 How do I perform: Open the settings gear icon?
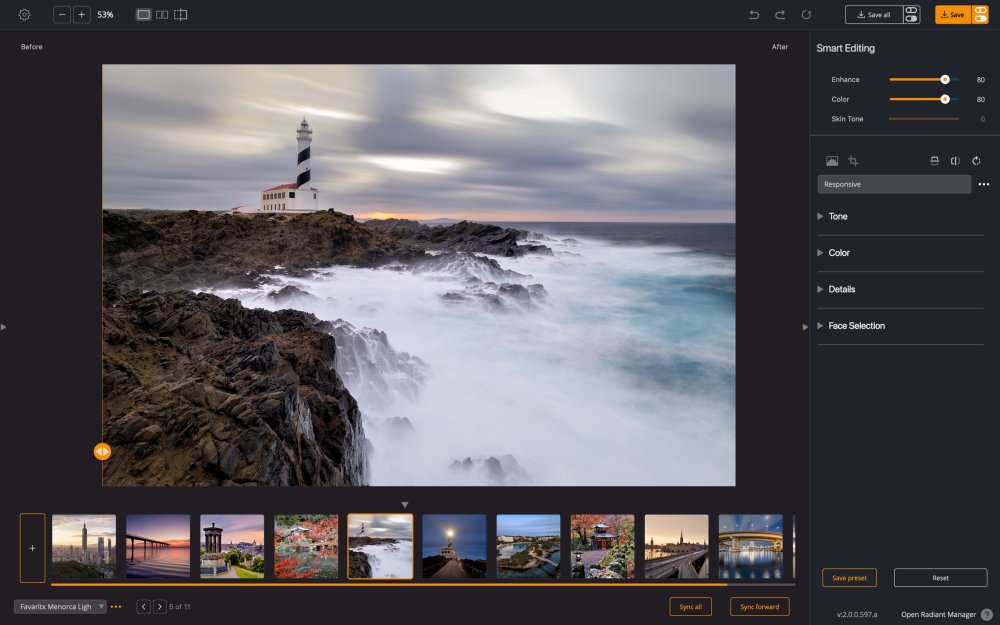pos(24,15)
